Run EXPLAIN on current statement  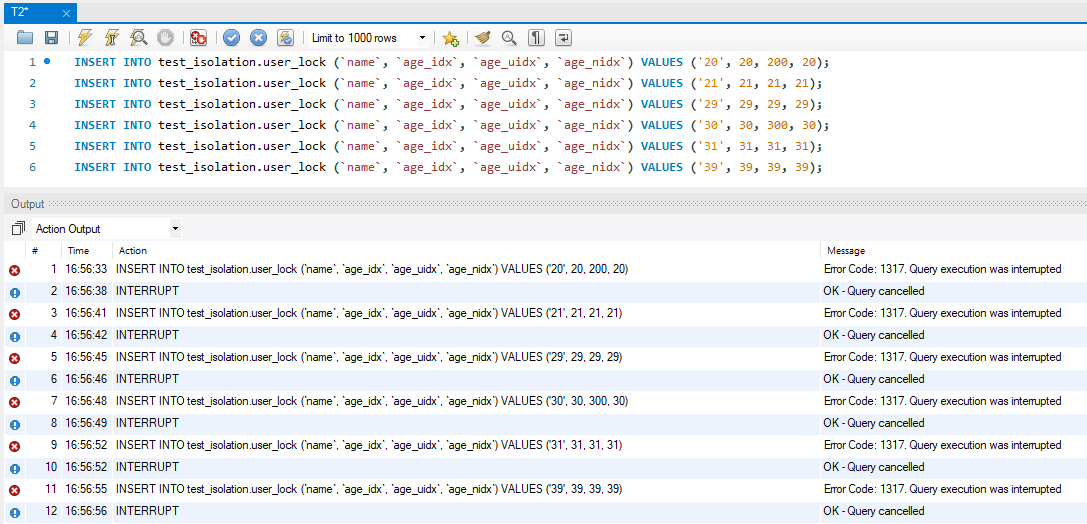(x=139, y=37)
